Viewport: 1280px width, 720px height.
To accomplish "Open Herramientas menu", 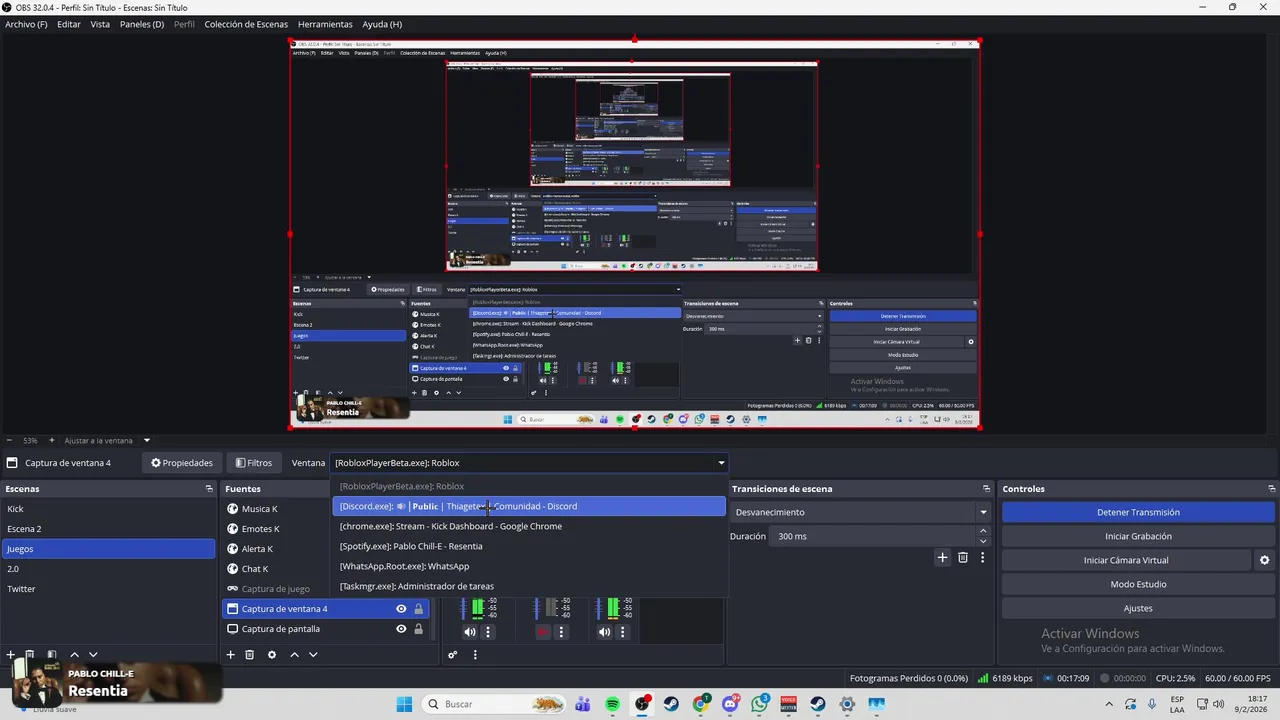I will point(325,24).
